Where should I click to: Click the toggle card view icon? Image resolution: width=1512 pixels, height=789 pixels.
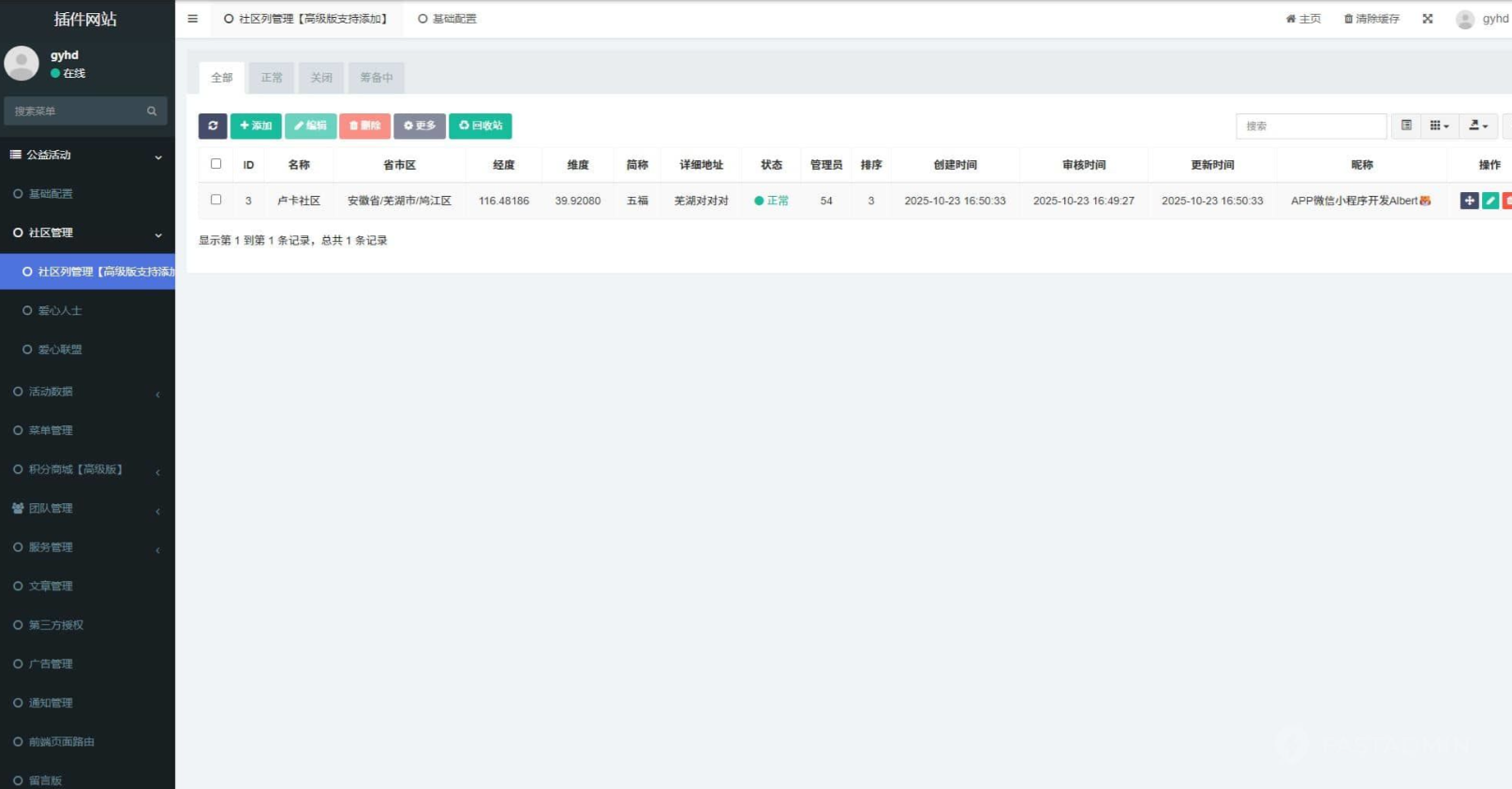click(1406, 126)
